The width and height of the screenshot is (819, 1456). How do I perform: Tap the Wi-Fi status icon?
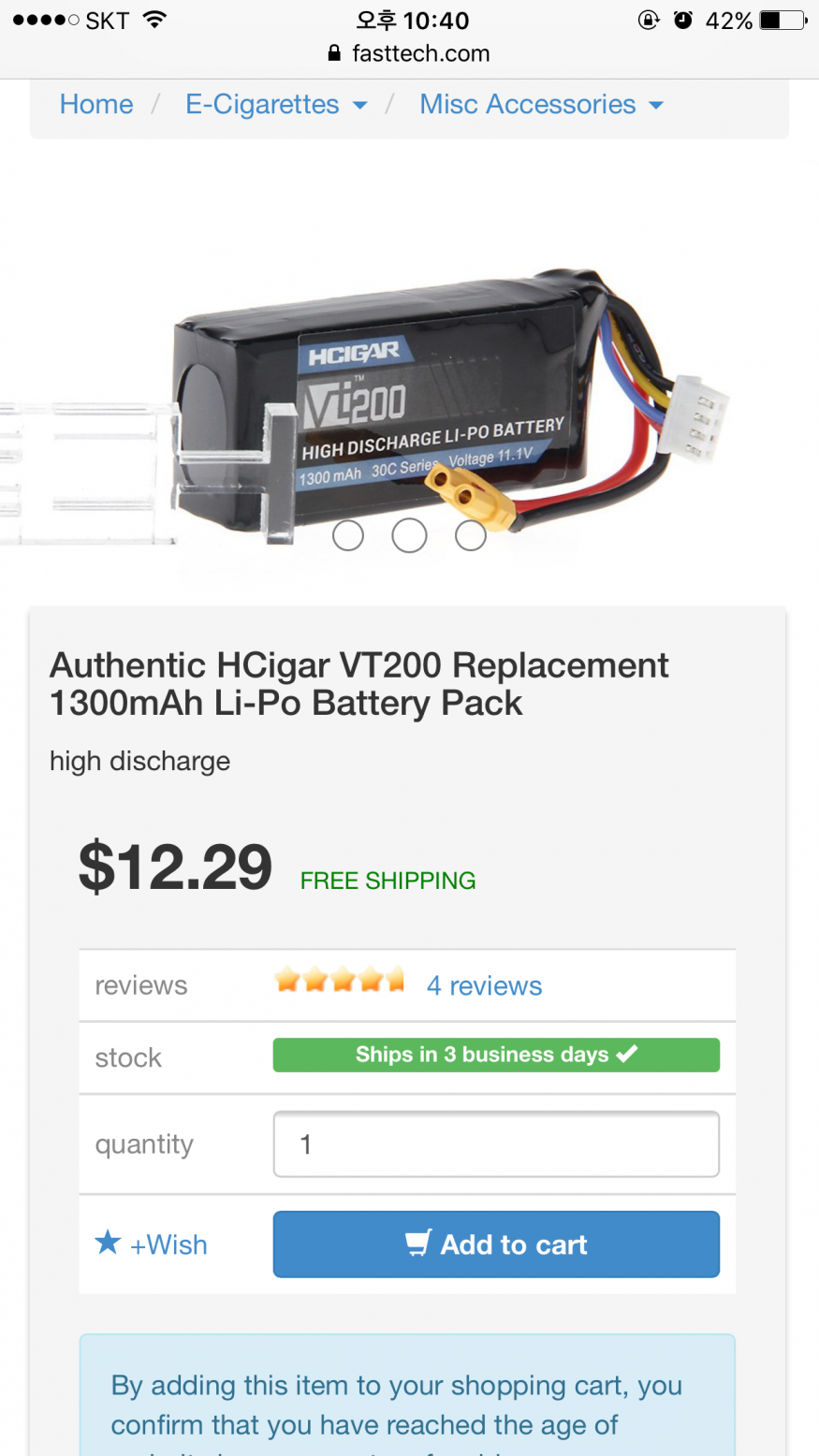point(154,20)
